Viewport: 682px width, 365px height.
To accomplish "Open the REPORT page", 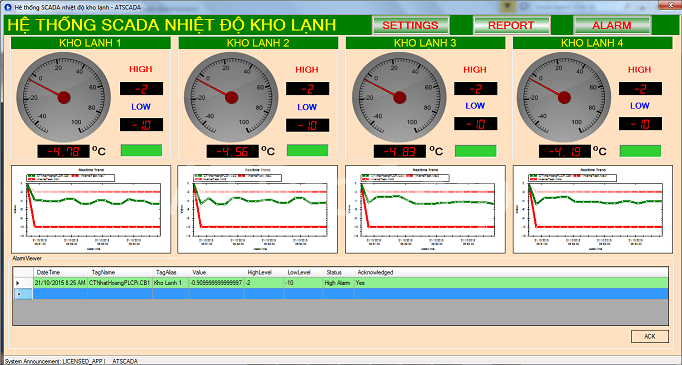I will pyautogui.click(x=511, y=25).
